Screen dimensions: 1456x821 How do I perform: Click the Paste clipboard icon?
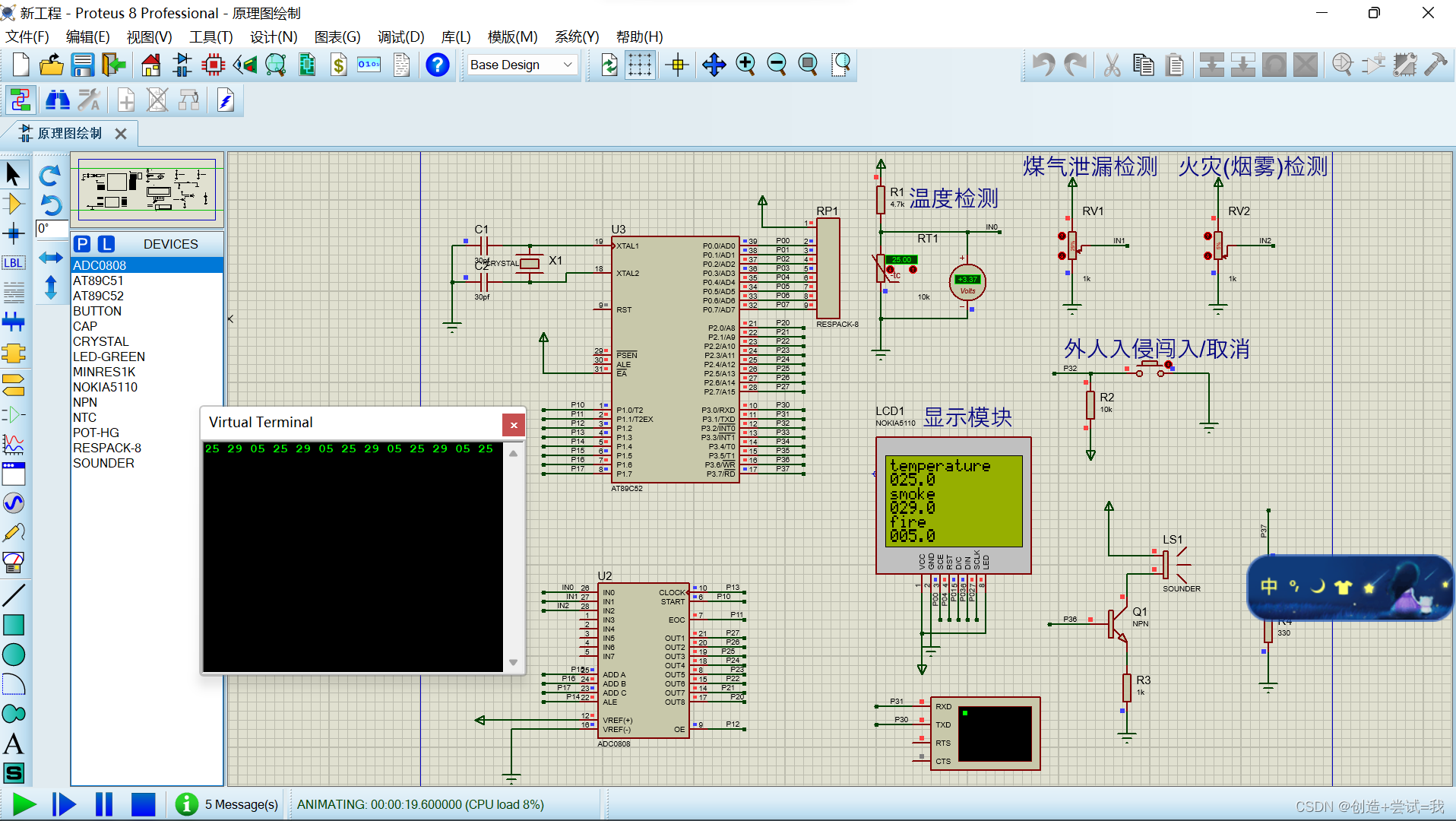[x=1175, y=65]
